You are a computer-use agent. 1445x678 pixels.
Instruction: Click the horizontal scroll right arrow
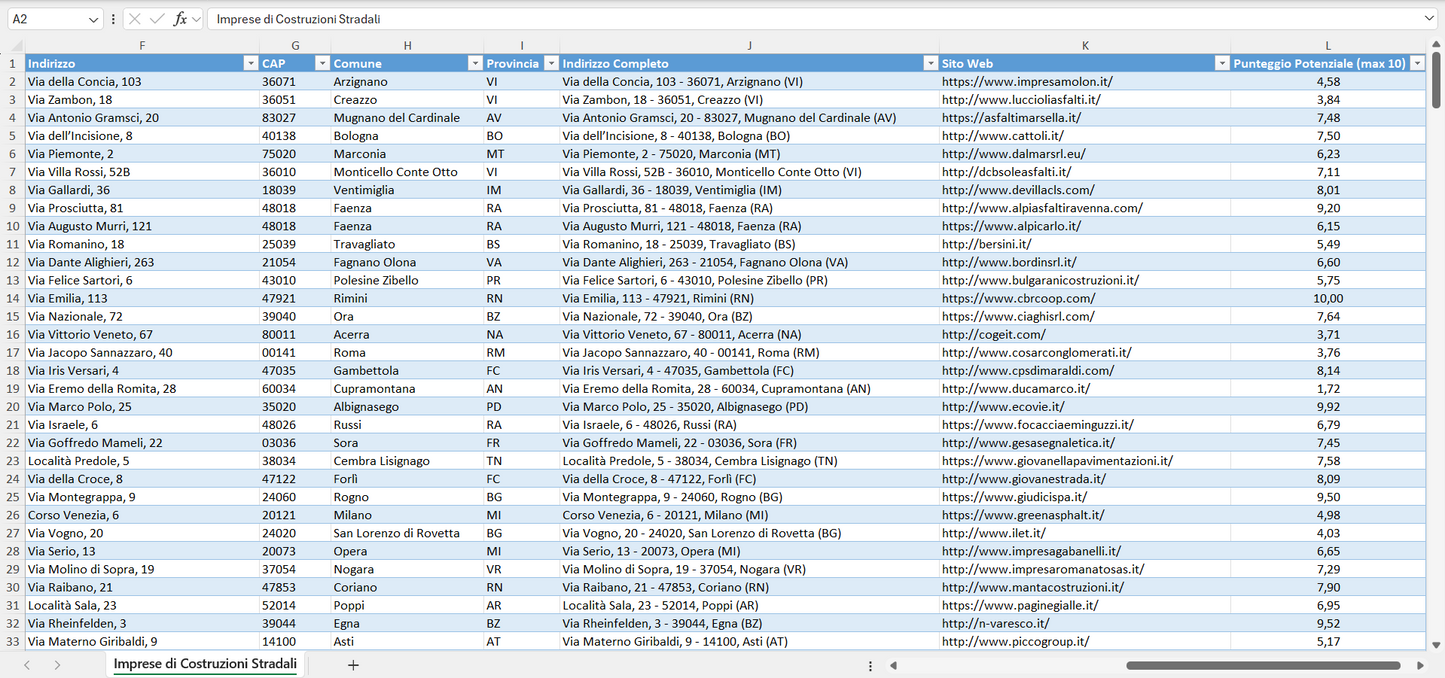[x=1420, y=665]
